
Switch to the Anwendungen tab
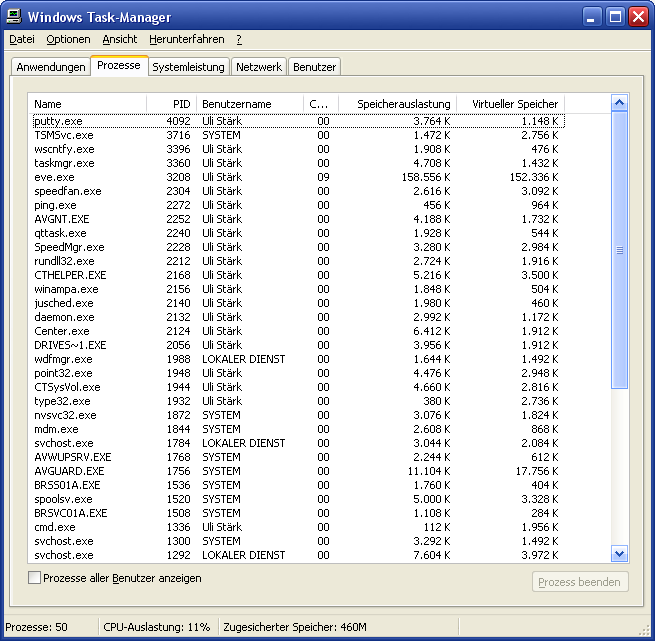coord(51,67)
